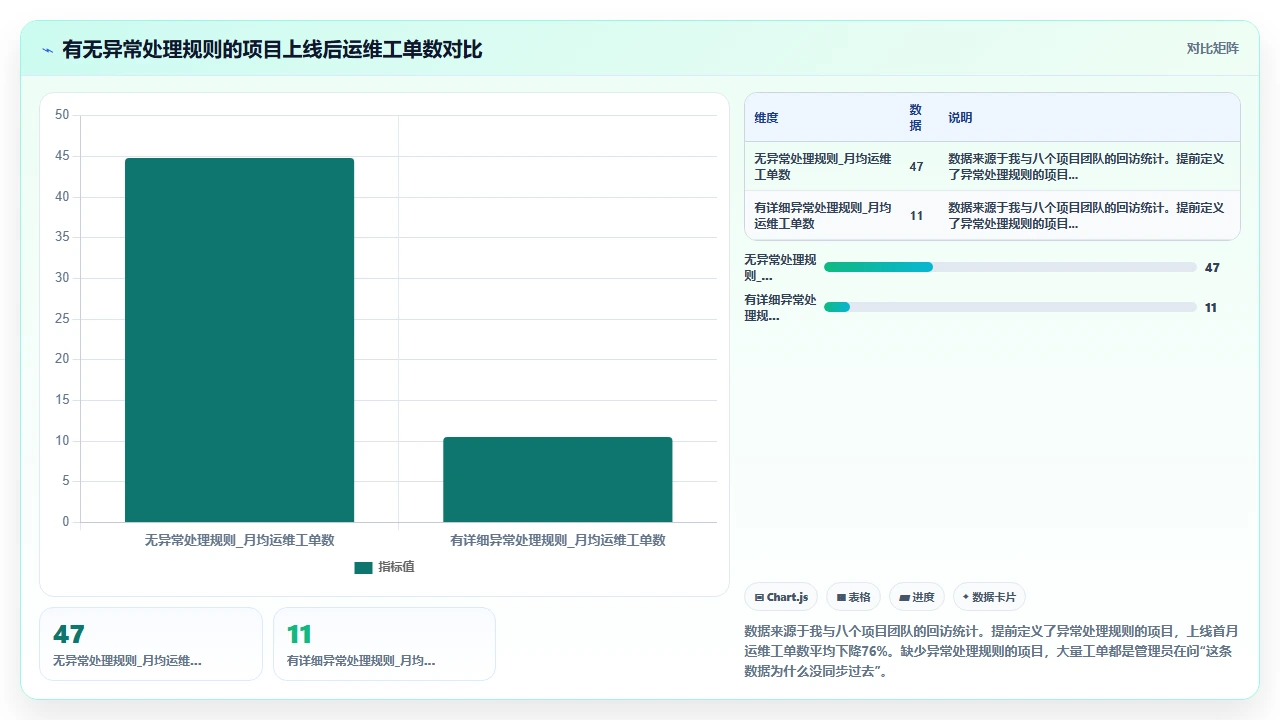Click the y-axis value 25
Screen dimensions: 1280x720
tap(62, 319)
